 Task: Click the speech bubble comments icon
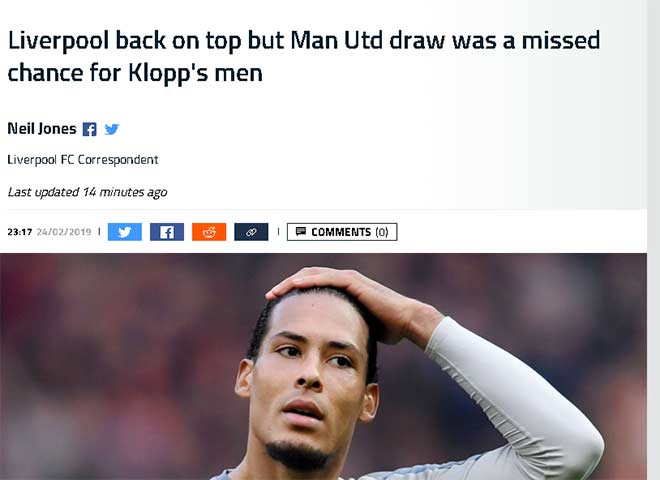point(301,231)
